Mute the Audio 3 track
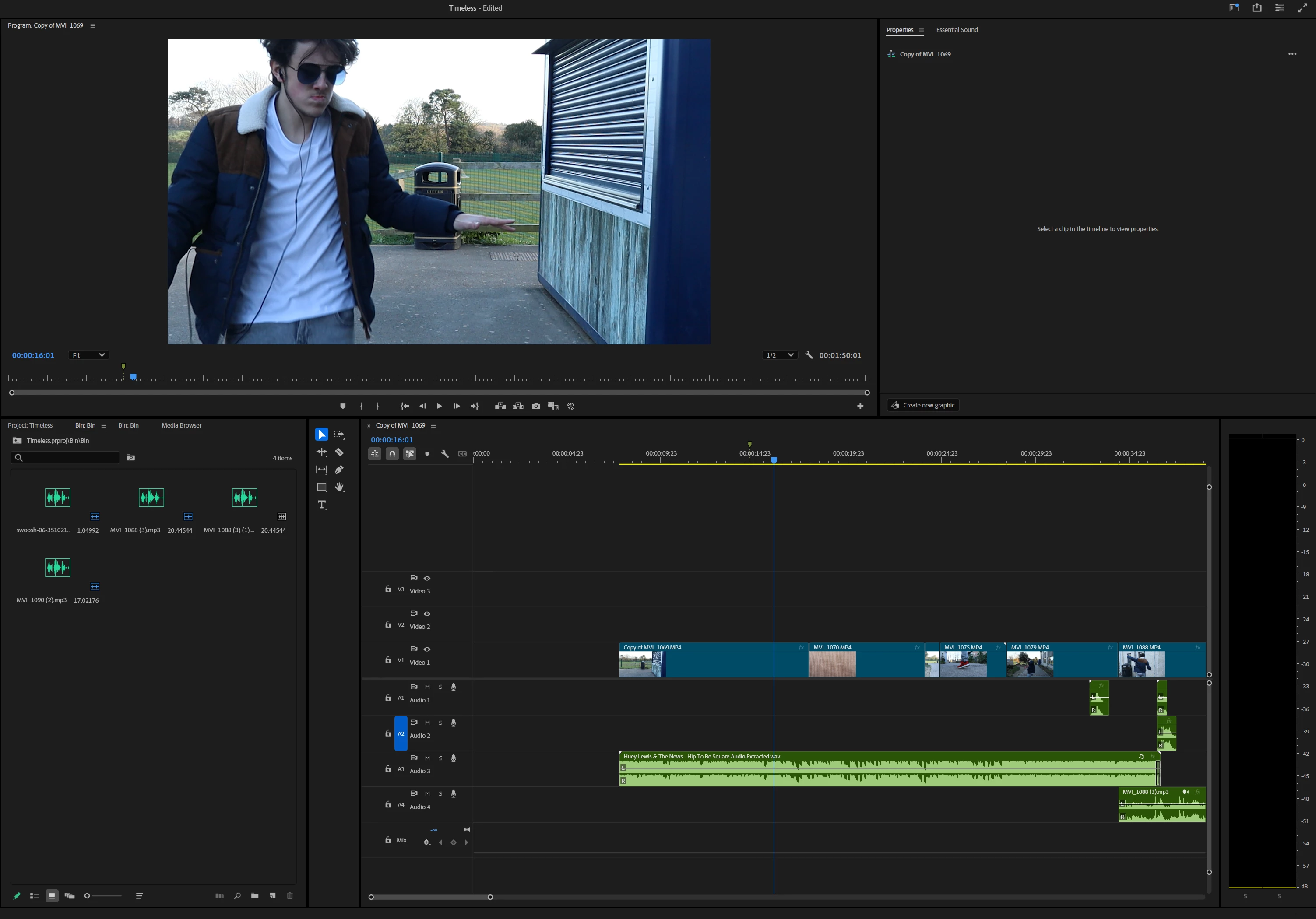The image size is (1316, 919). 427,758
